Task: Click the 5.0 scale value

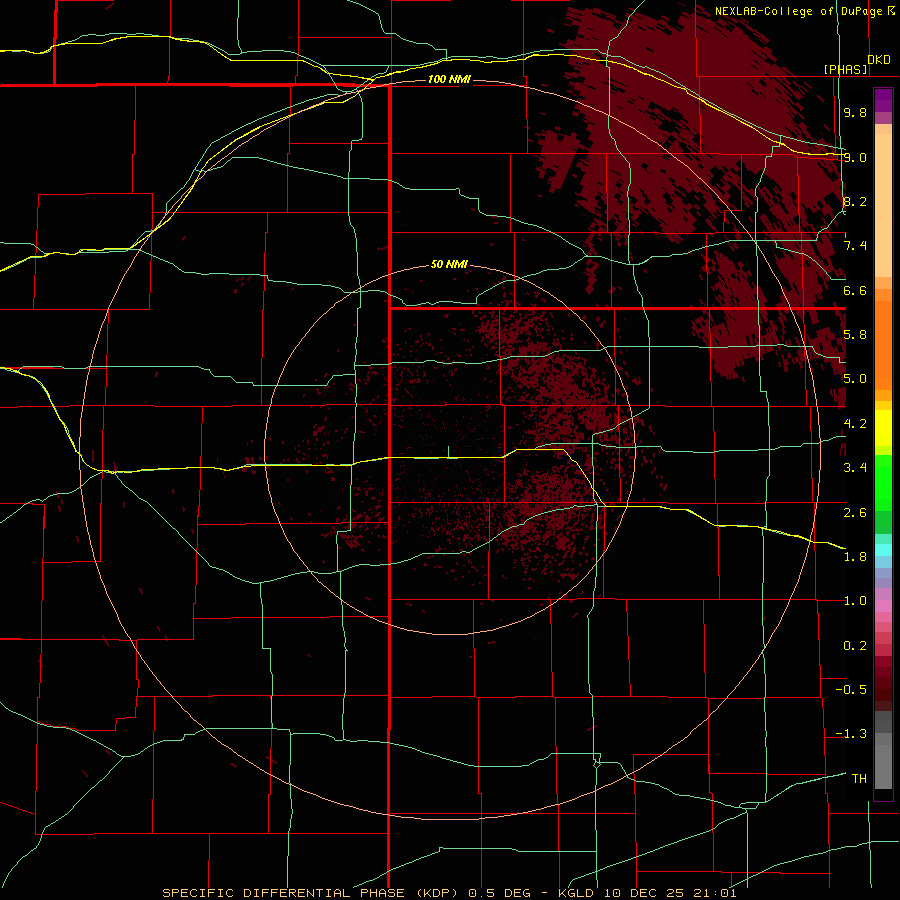Action: pyautogui.click(x=855, y=379)
